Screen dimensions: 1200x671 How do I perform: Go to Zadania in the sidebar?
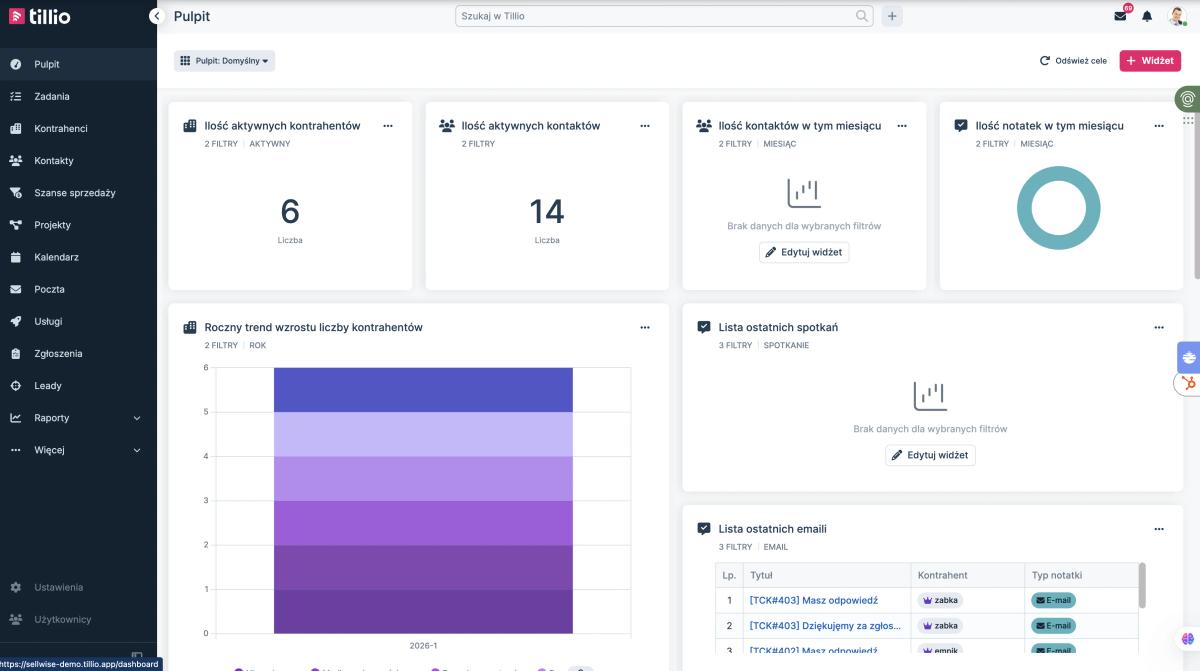[78, 96]
